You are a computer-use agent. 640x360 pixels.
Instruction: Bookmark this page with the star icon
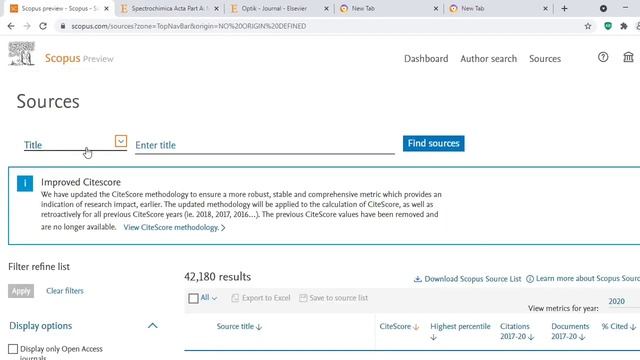click(x=588, y=26)
